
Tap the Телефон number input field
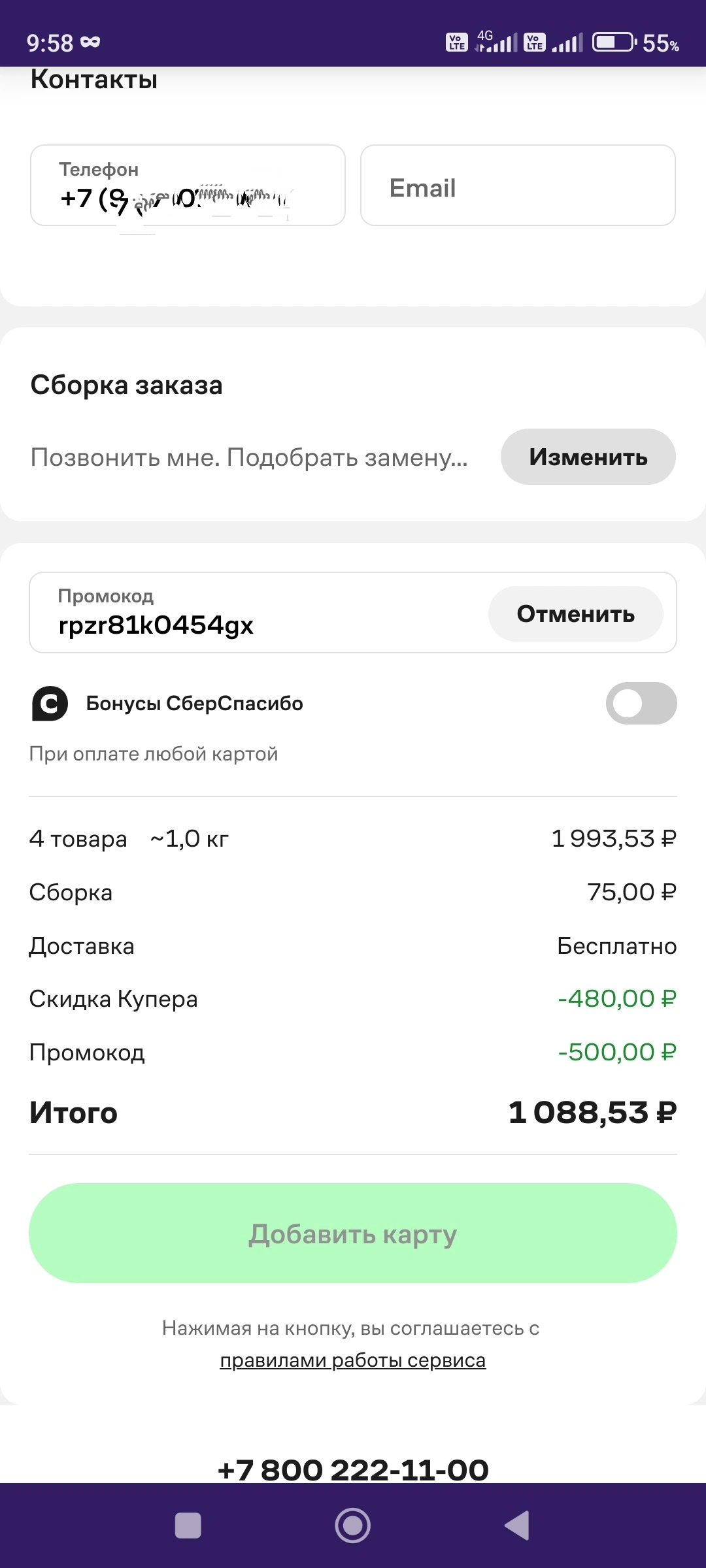pyautogui.click(x=188, y=186)
